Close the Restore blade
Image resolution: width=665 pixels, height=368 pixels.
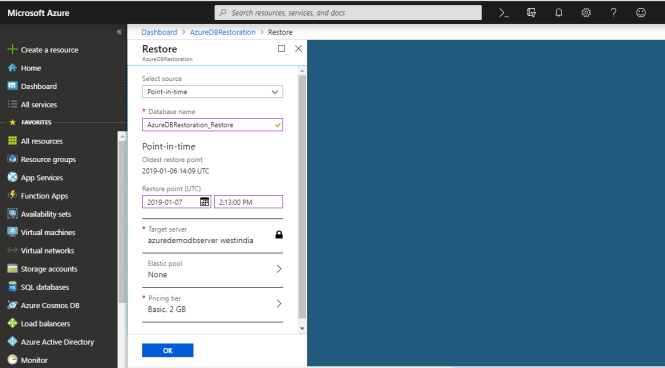click(x=298, y=48)
